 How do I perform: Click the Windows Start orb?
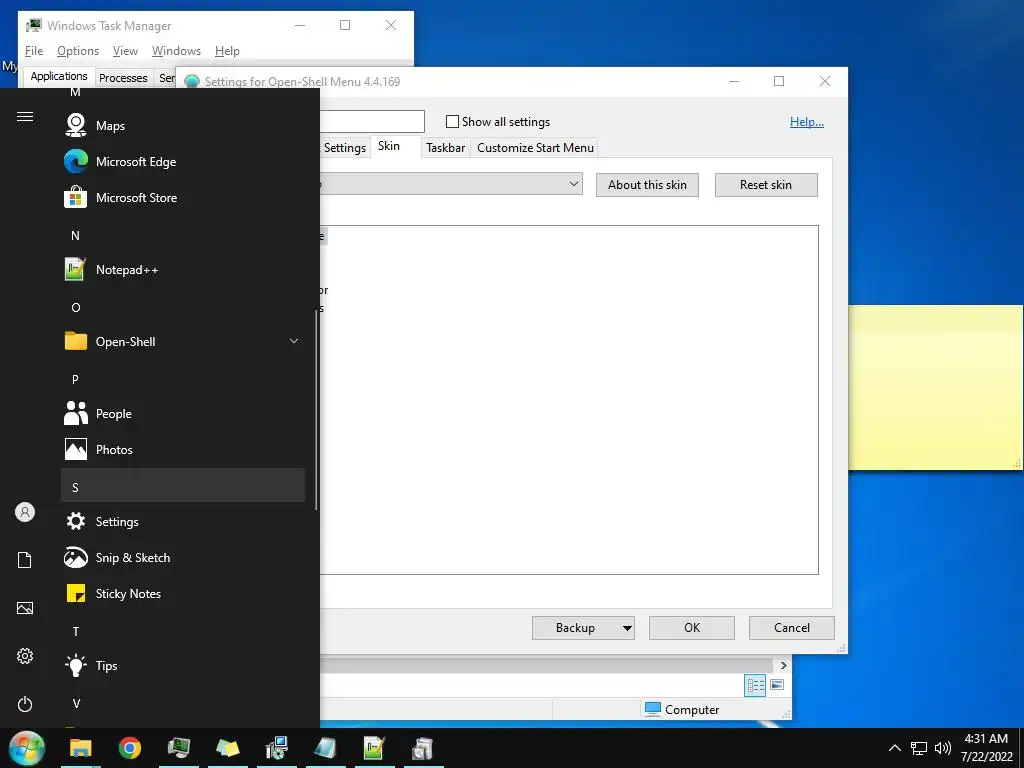point(27,748)
